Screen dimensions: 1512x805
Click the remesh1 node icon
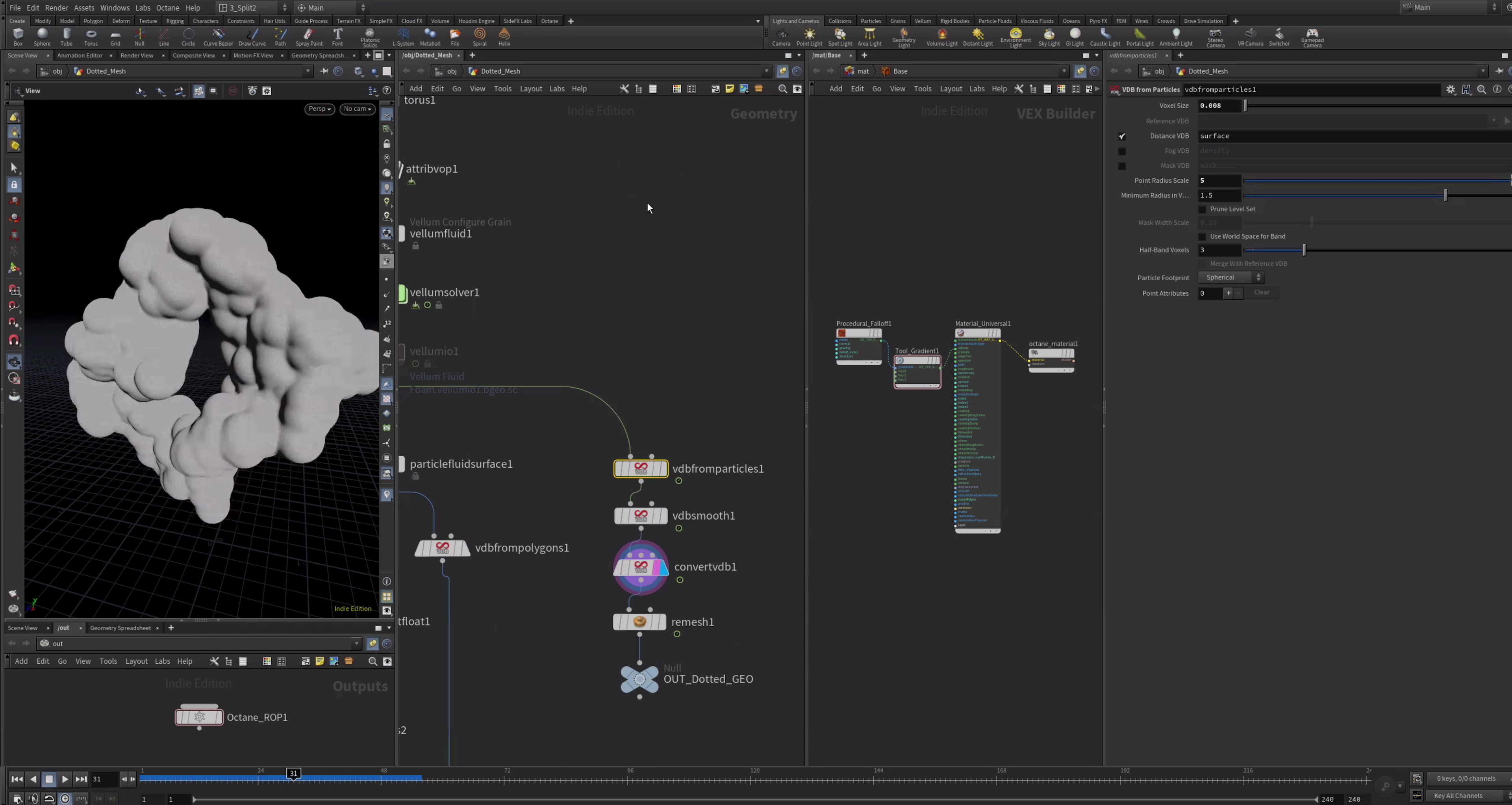639,622
